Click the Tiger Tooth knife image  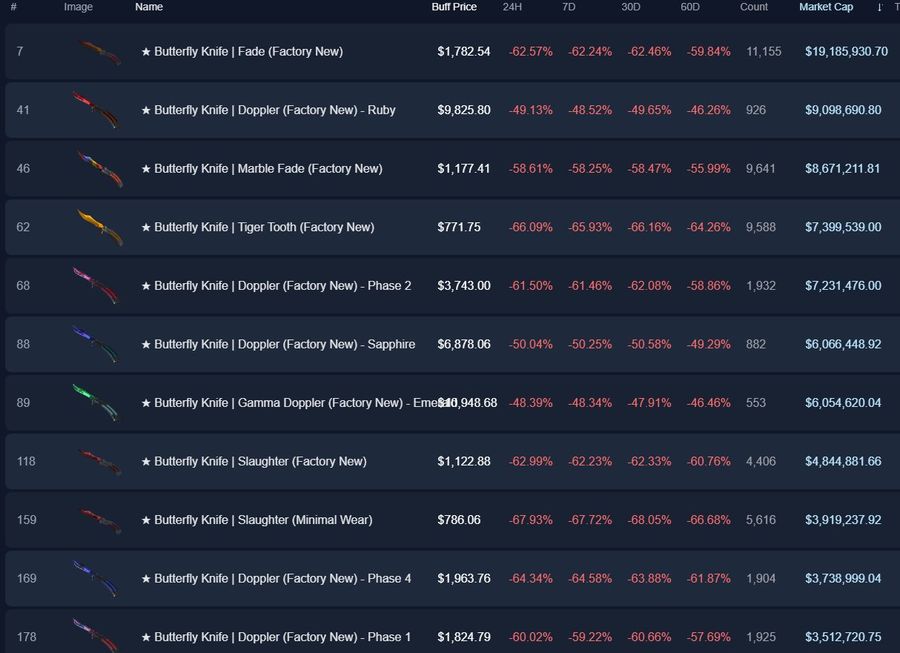coord(98,227)
